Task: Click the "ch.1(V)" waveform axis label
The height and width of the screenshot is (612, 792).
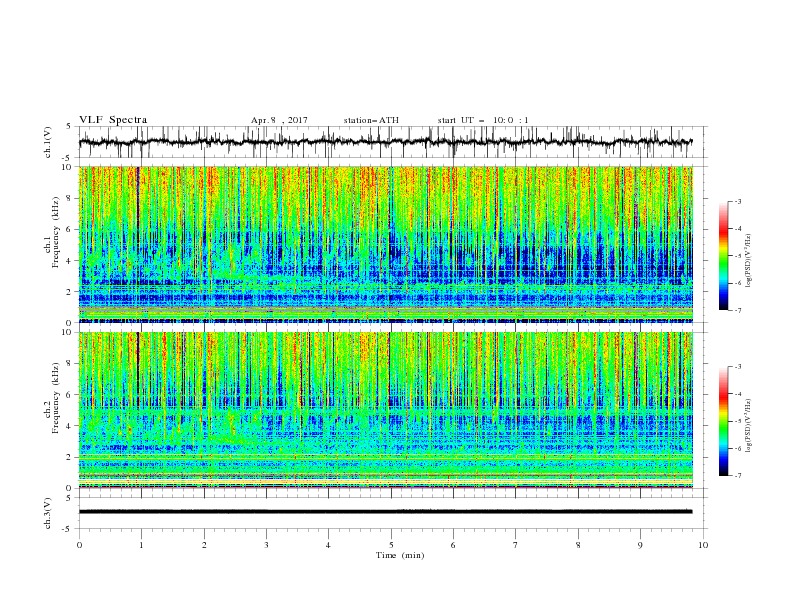Action: 48,142
